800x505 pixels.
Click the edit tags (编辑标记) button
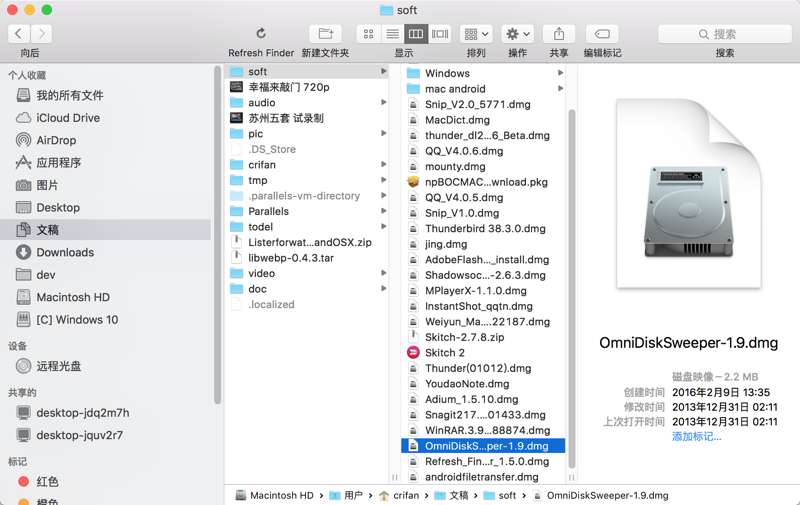click(x=602, y=34)
